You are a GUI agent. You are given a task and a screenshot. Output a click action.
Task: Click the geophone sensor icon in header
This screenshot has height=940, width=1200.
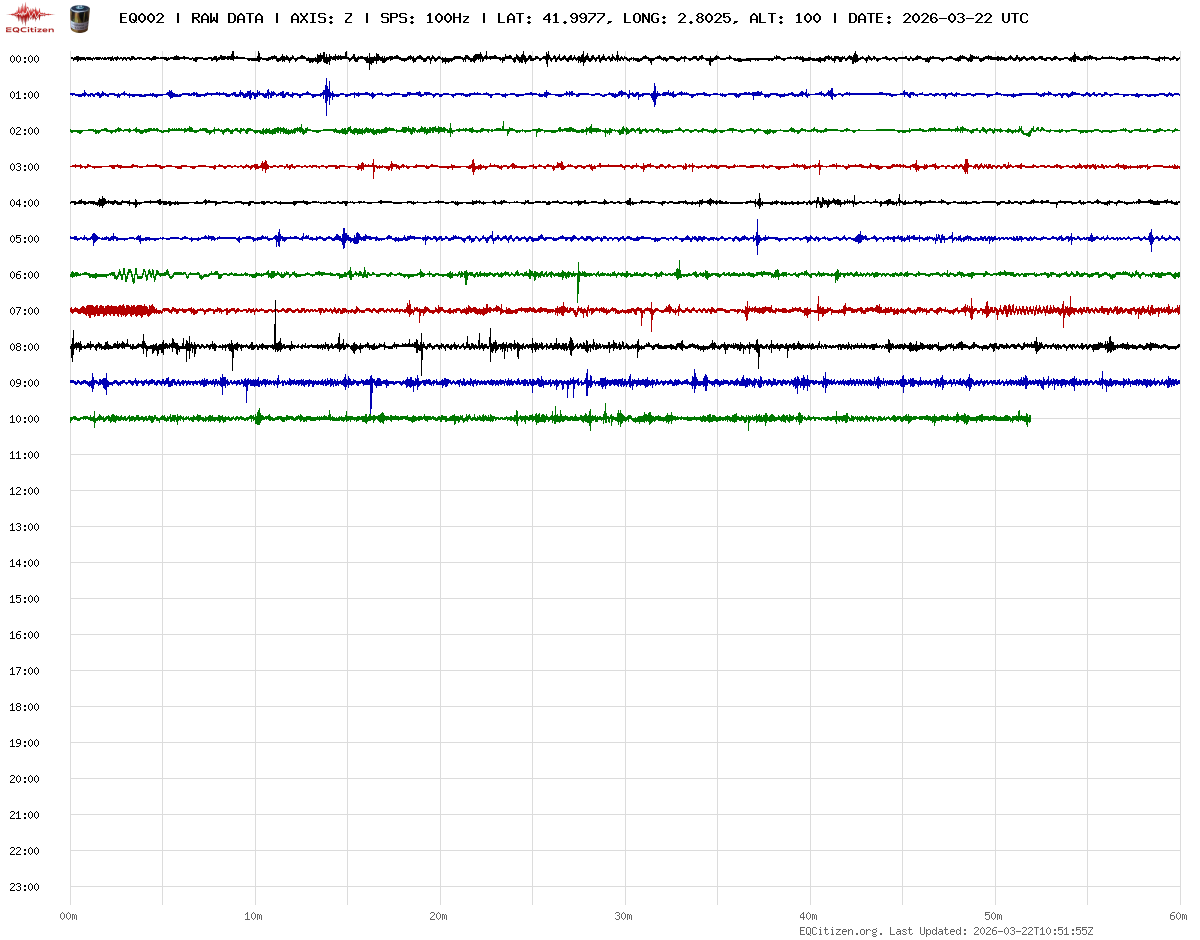coord(79,18)
